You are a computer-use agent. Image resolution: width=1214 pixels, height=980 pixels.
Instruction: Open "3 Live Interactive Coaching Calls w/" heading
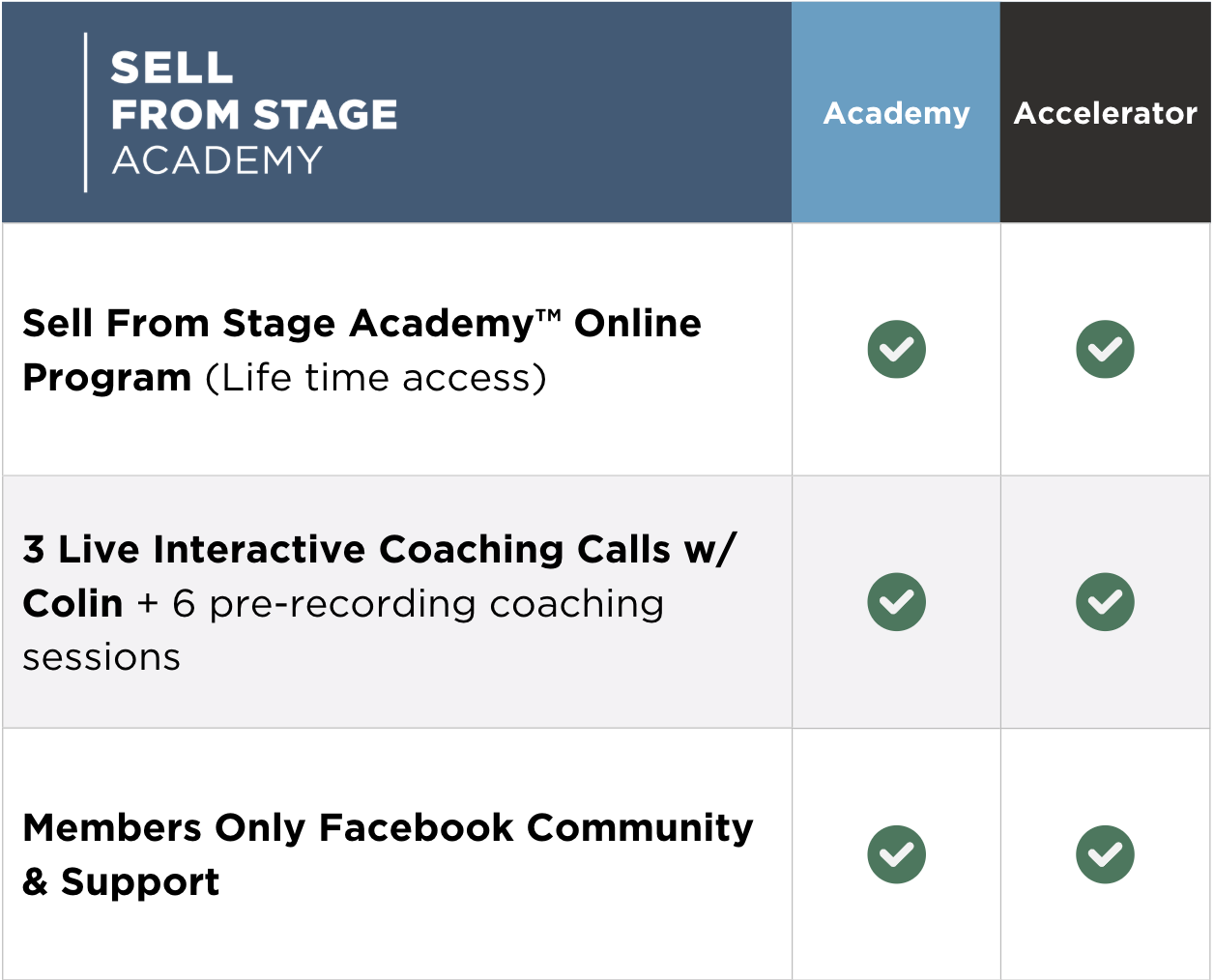tap(379, 550)
